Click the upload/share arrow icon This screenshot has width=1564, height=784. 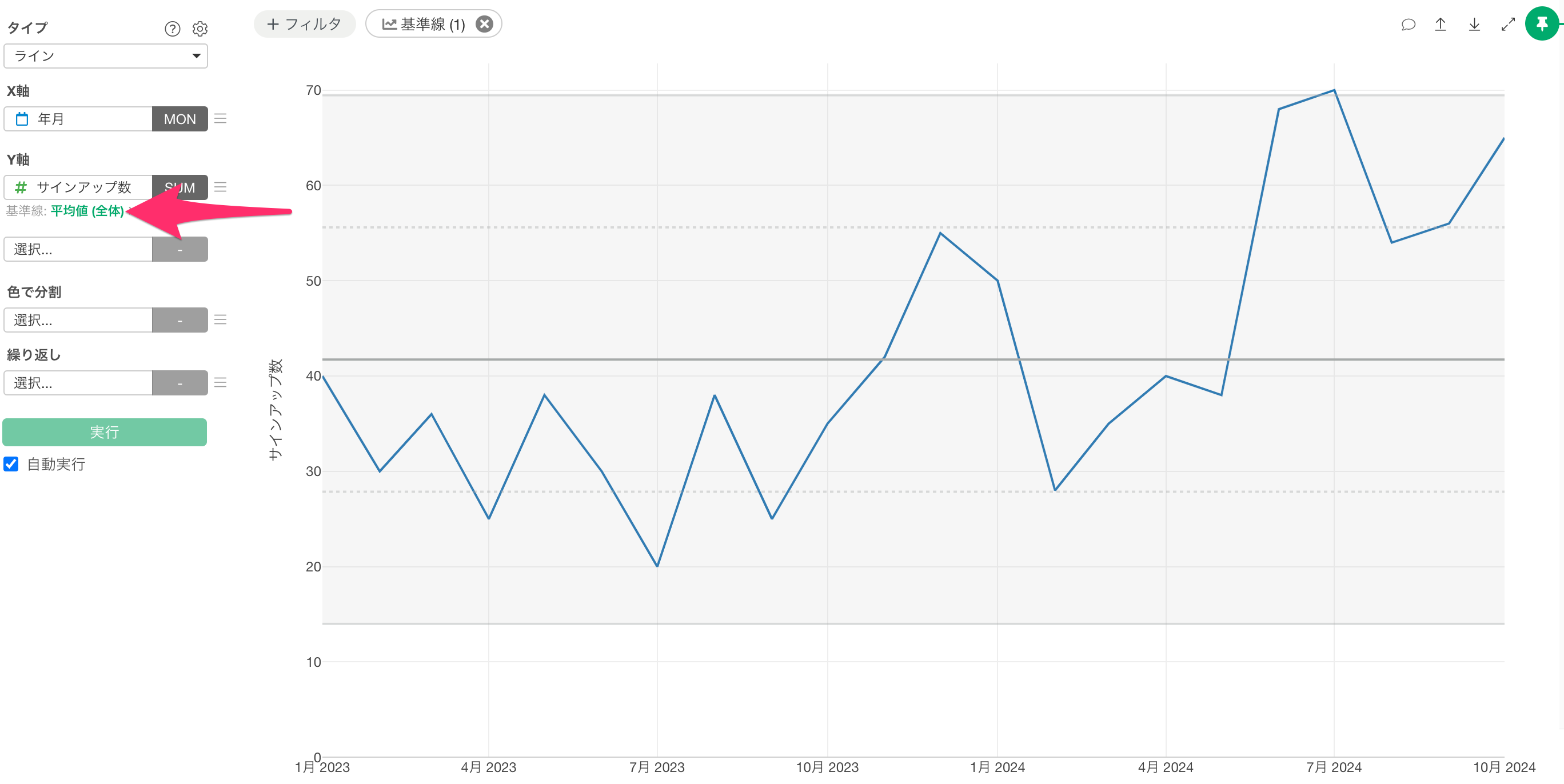click(x=1440, y=24)
